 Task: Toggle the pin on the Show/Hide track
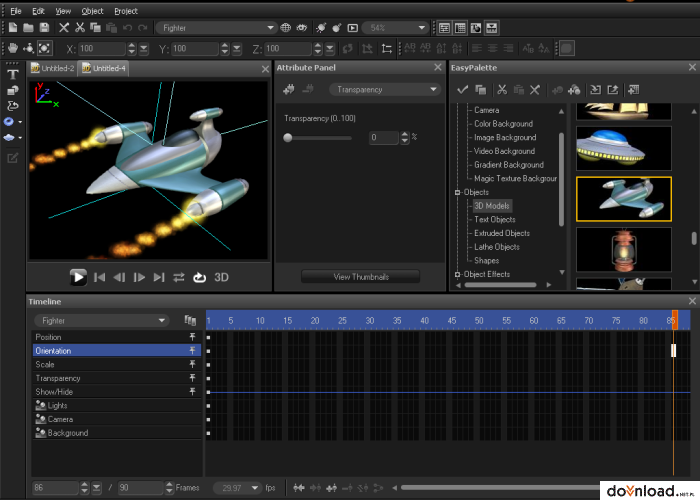tap(192, 392)
